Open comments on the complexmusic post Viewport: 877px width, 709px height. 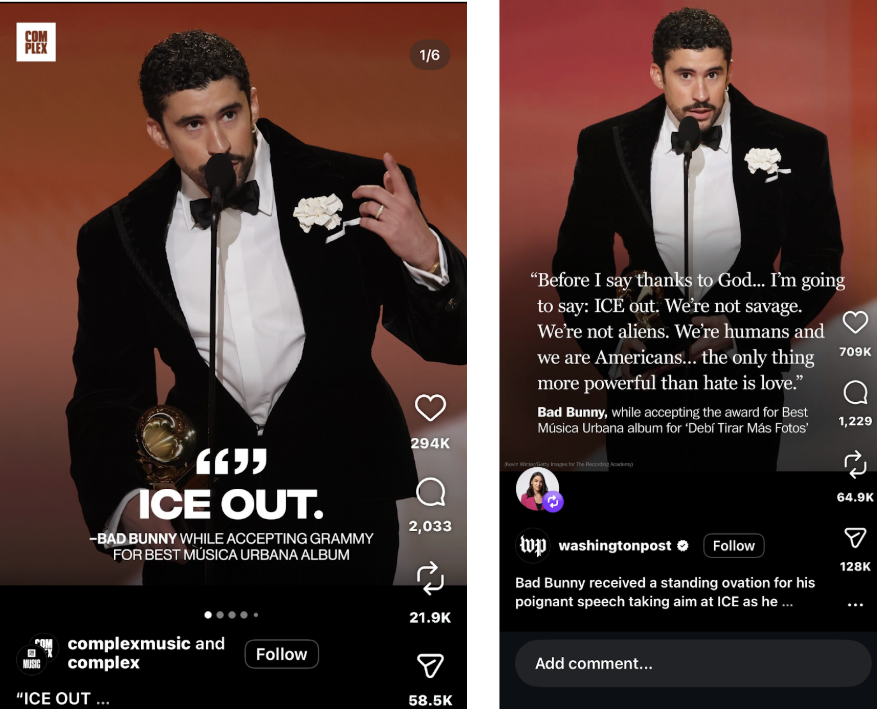click(x=430, y=493)
